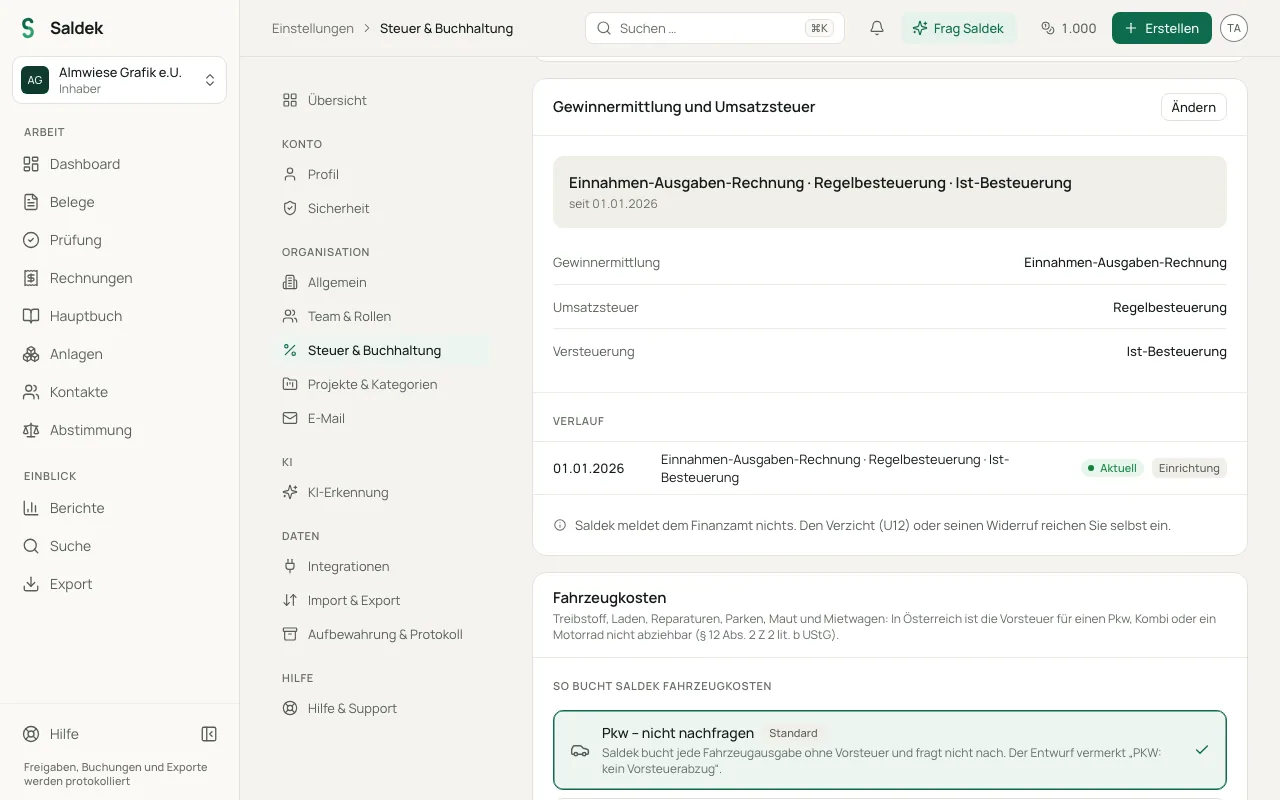Click the Anlagen cubes icon
Screen dimensions: 1280x800
pyautogui.click(x=31, y=354)
